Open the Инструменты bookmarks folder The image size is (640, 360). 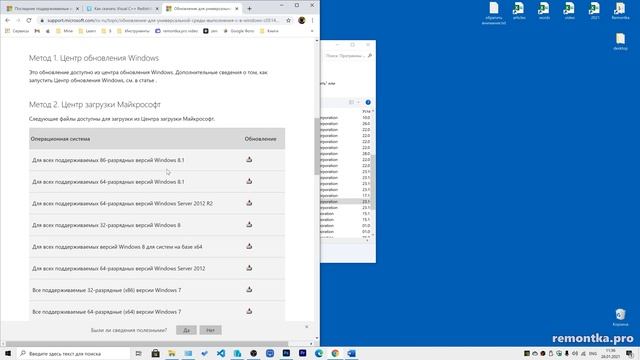tap(133, 31)
